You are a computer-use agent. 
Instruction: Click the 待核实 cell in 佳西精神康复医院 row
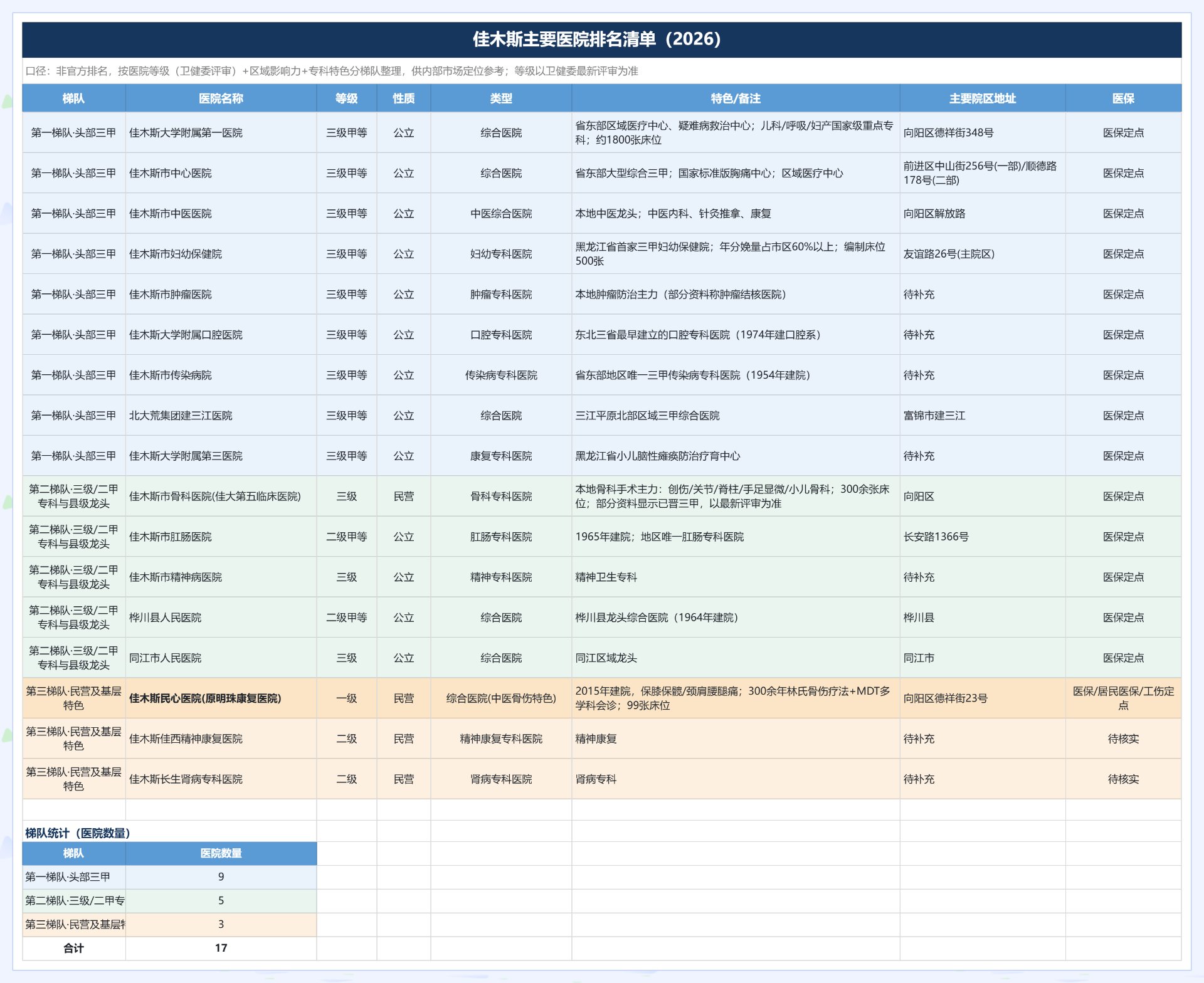[x=1123, y=739]
